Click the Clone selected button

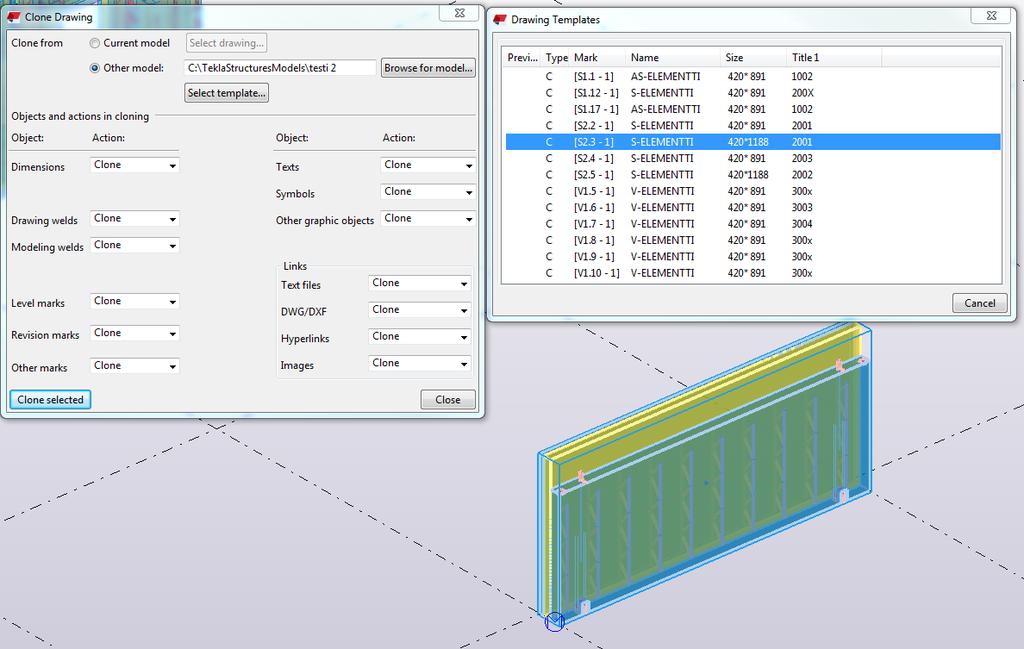[50, 400]
